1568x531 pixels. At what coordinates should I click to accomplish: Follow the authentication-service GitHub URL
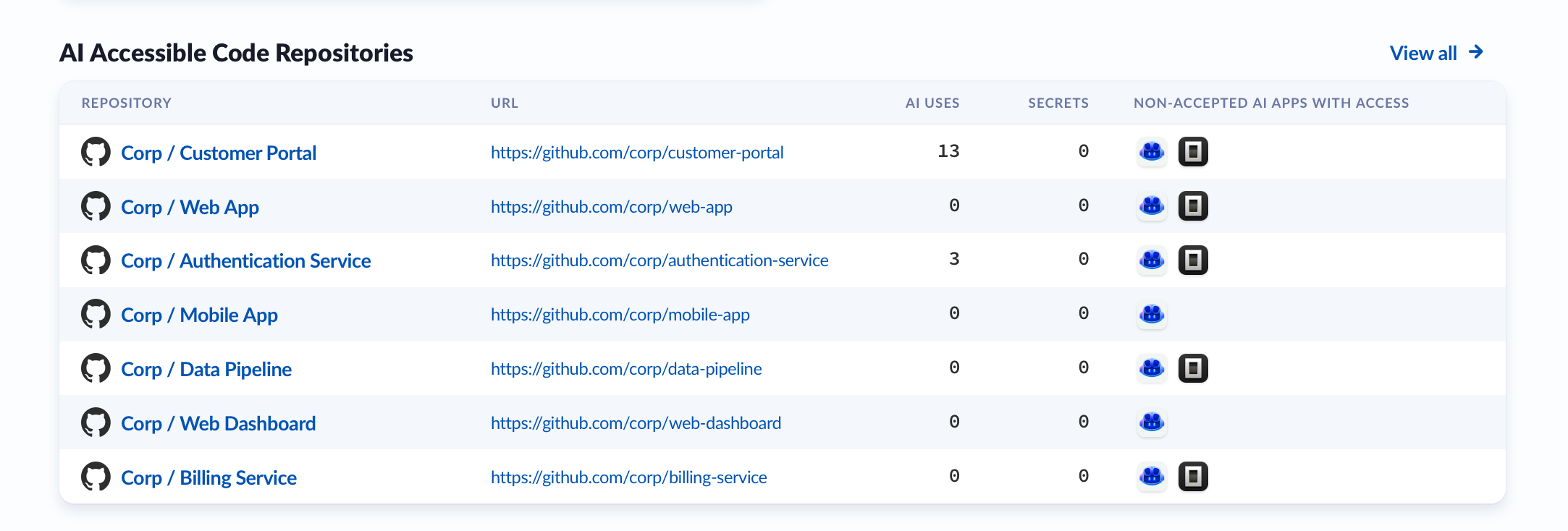659,260
